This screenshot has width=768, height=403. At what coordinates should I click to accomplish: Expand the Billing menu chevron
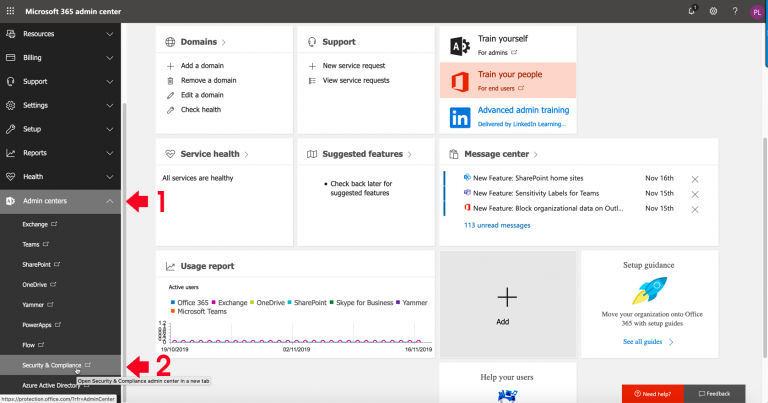tap(110, 58)
